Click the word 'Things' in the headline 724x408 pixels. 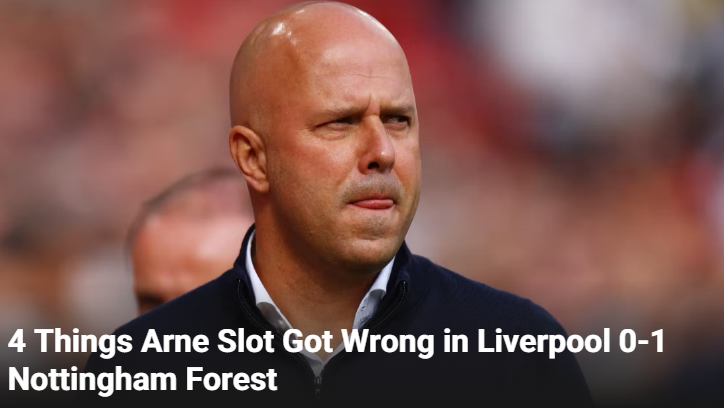point(83,342)
